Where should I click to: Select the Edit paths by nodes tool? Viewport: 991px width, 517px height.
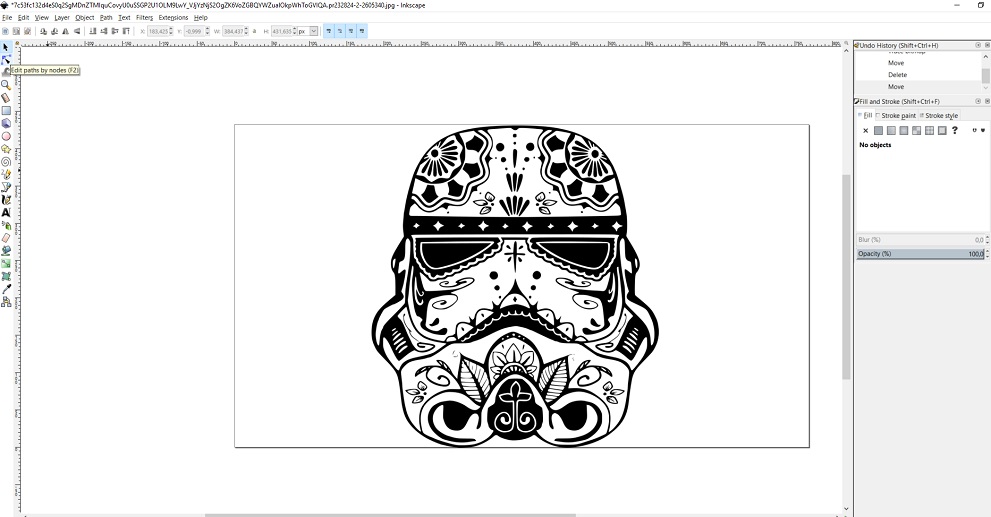[x=6, y=60]
